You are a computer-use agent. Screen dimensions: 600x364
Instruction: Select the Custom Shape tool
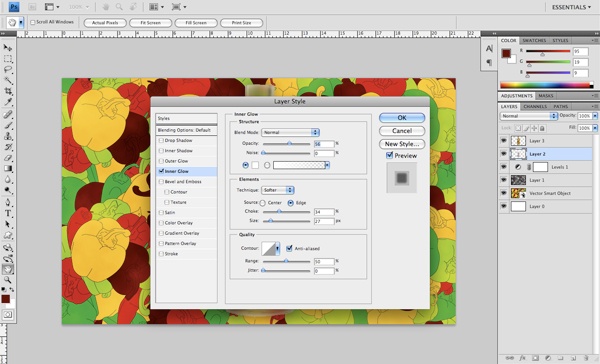pyautogui.click(x=8, y=235)
